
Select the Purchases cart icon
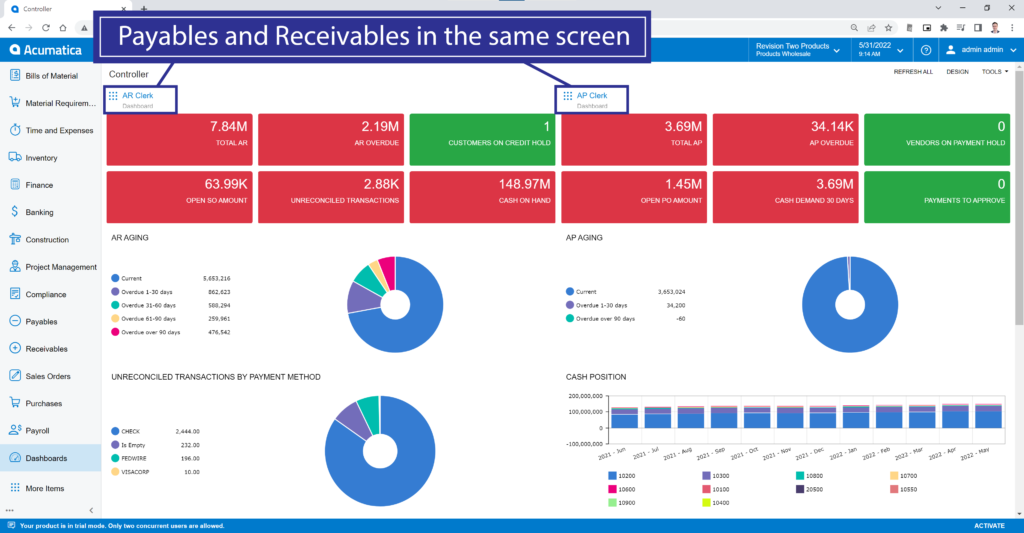[15, 403]
